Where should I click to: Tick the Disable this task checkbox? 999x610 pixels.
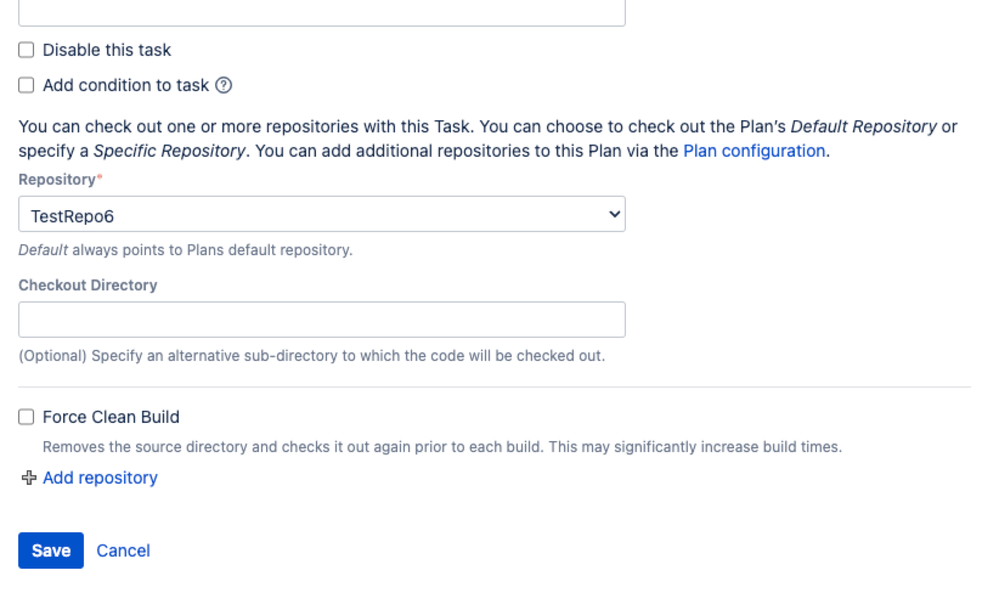coord(26,50)
